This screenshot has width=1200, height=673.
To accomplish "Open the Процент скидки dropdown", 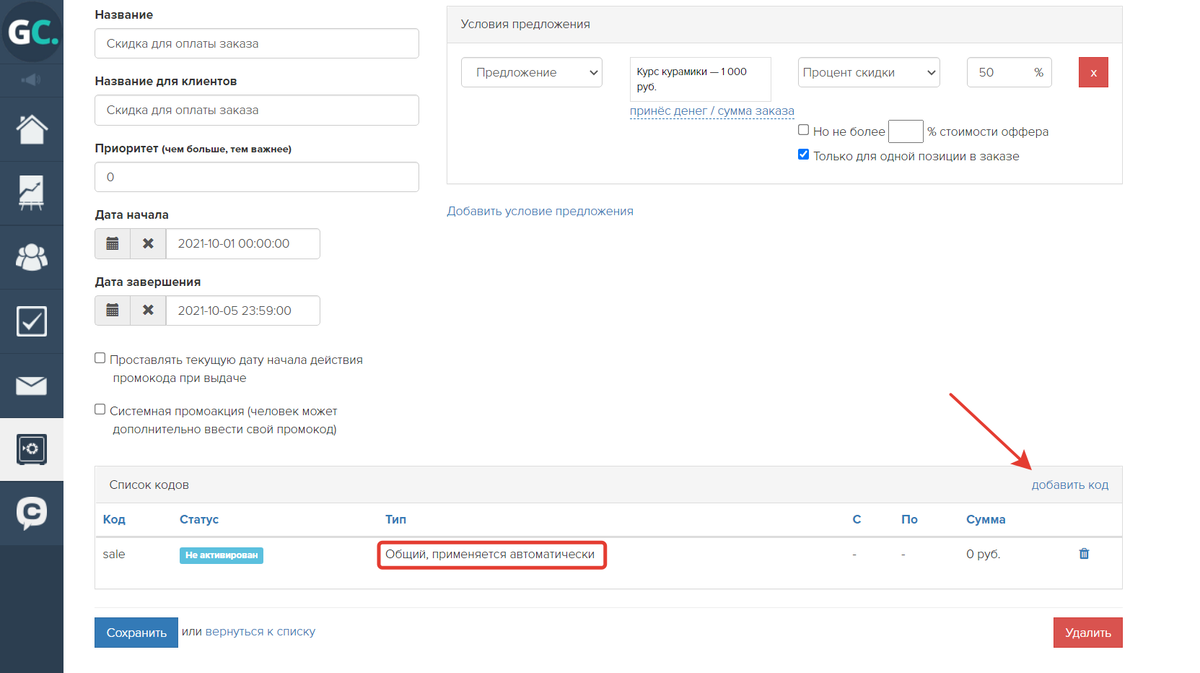I will pos(869,72).
